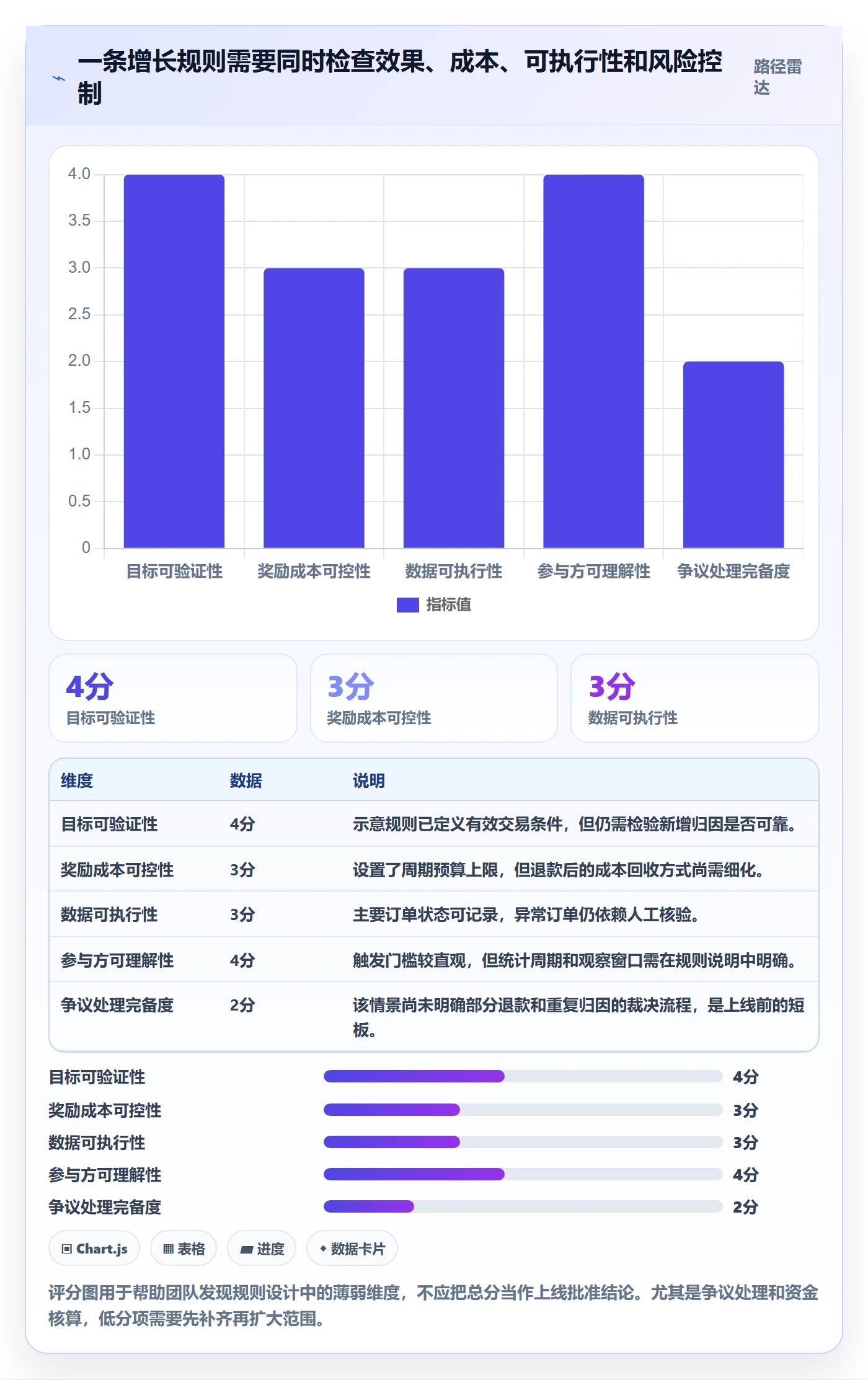Click the 2.0 y-axis tick label
Viewport: 868px width, 1380px height.
79,360
